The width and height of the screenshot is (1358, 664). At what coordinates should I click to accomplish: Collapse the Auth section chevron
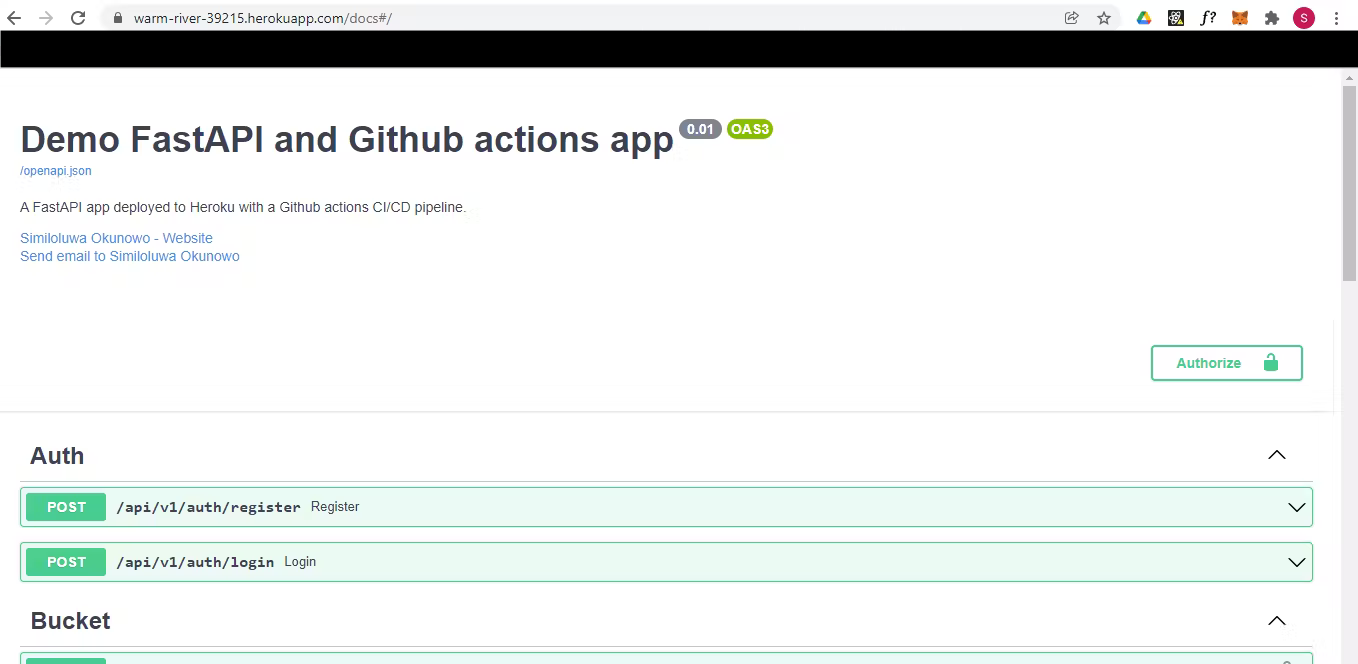(1277, 455)
